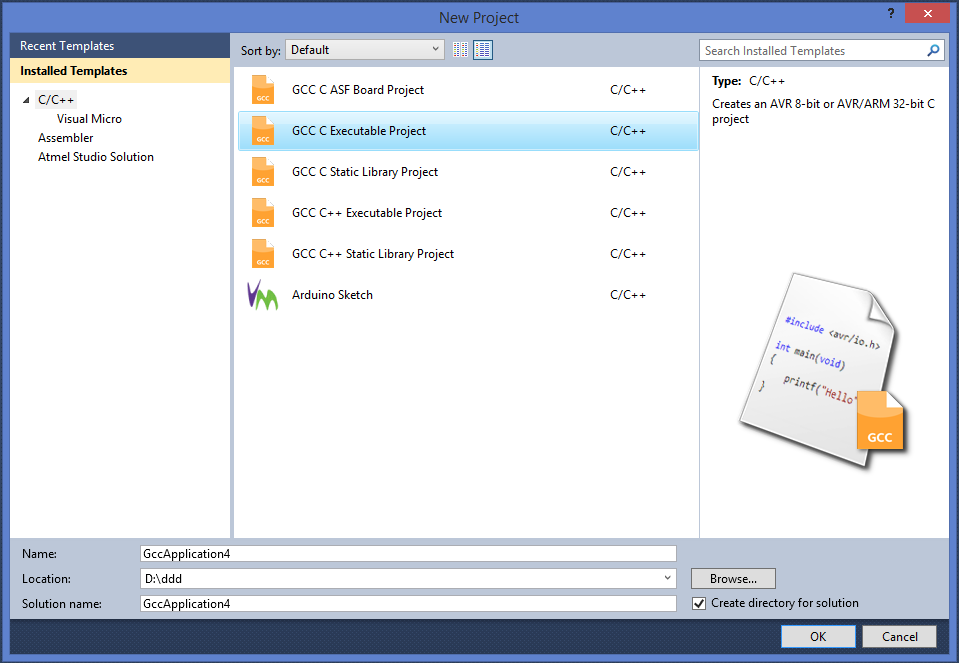Select Atmel Studio Solution category
959x663 pixels.
(x=95, y=157)
